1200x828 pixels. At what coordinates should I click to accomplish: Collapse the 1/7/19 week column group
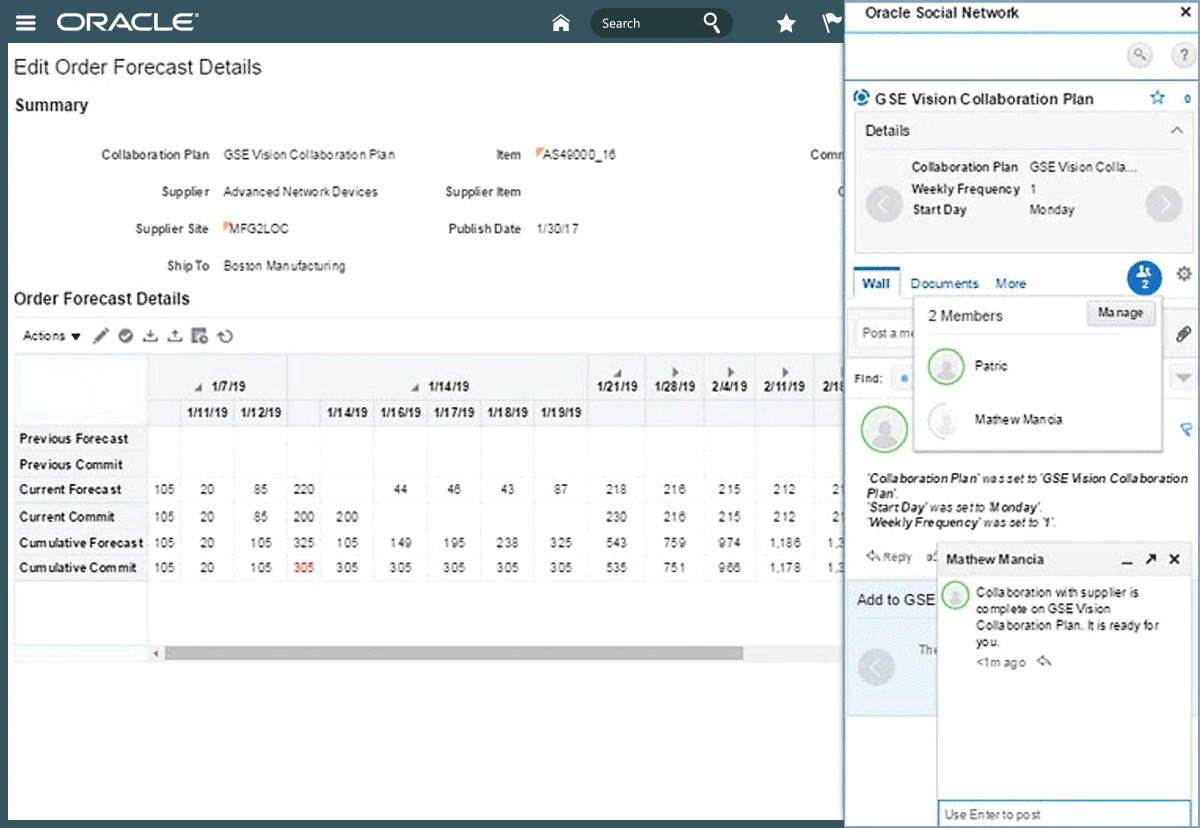198,387
